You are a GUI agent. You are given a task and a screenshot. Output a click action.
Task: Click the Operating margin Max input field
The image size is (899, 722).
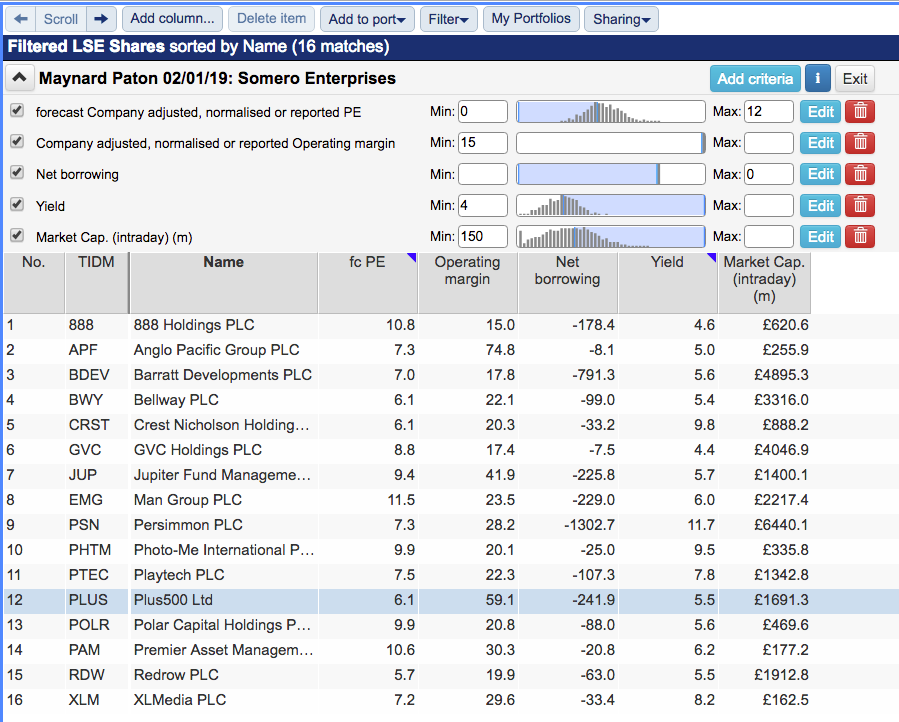[x=769, y=142]
